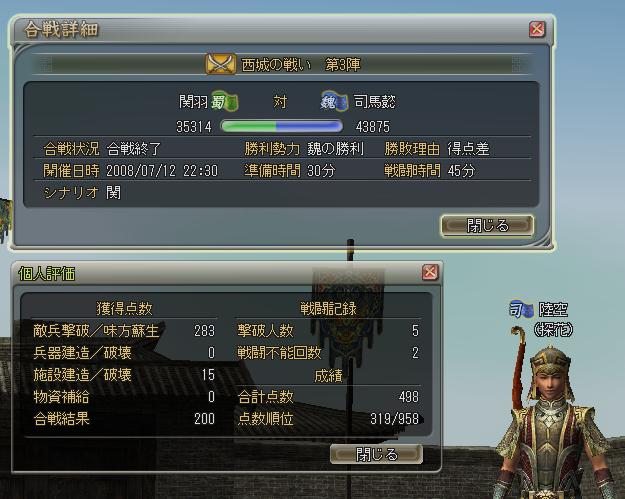Click the blue badge beside 陸空 name
This screenshot has width=625, height=499.
pyautogui.click(x=521, y=310)
